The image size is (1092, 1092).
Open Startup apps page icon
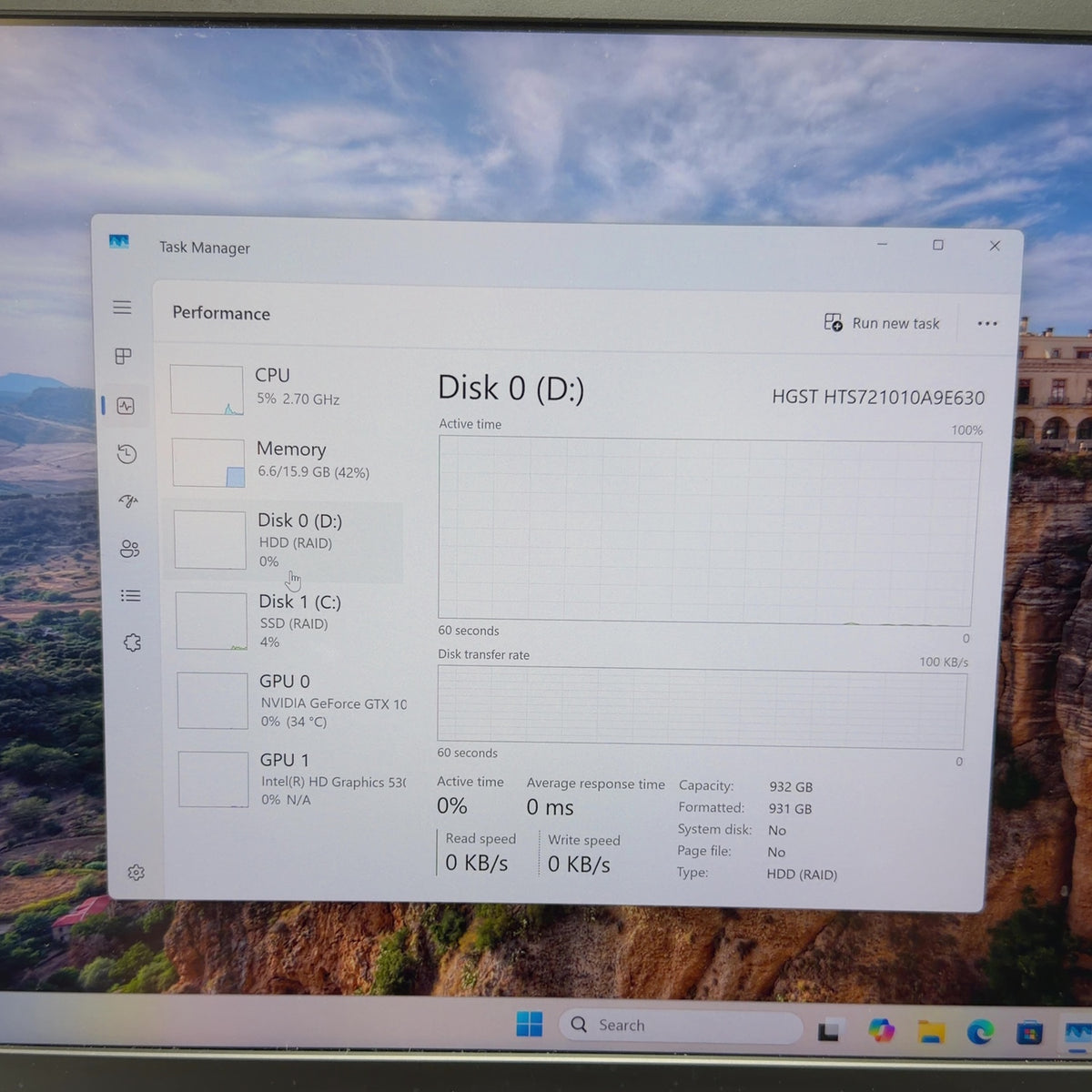128,500
